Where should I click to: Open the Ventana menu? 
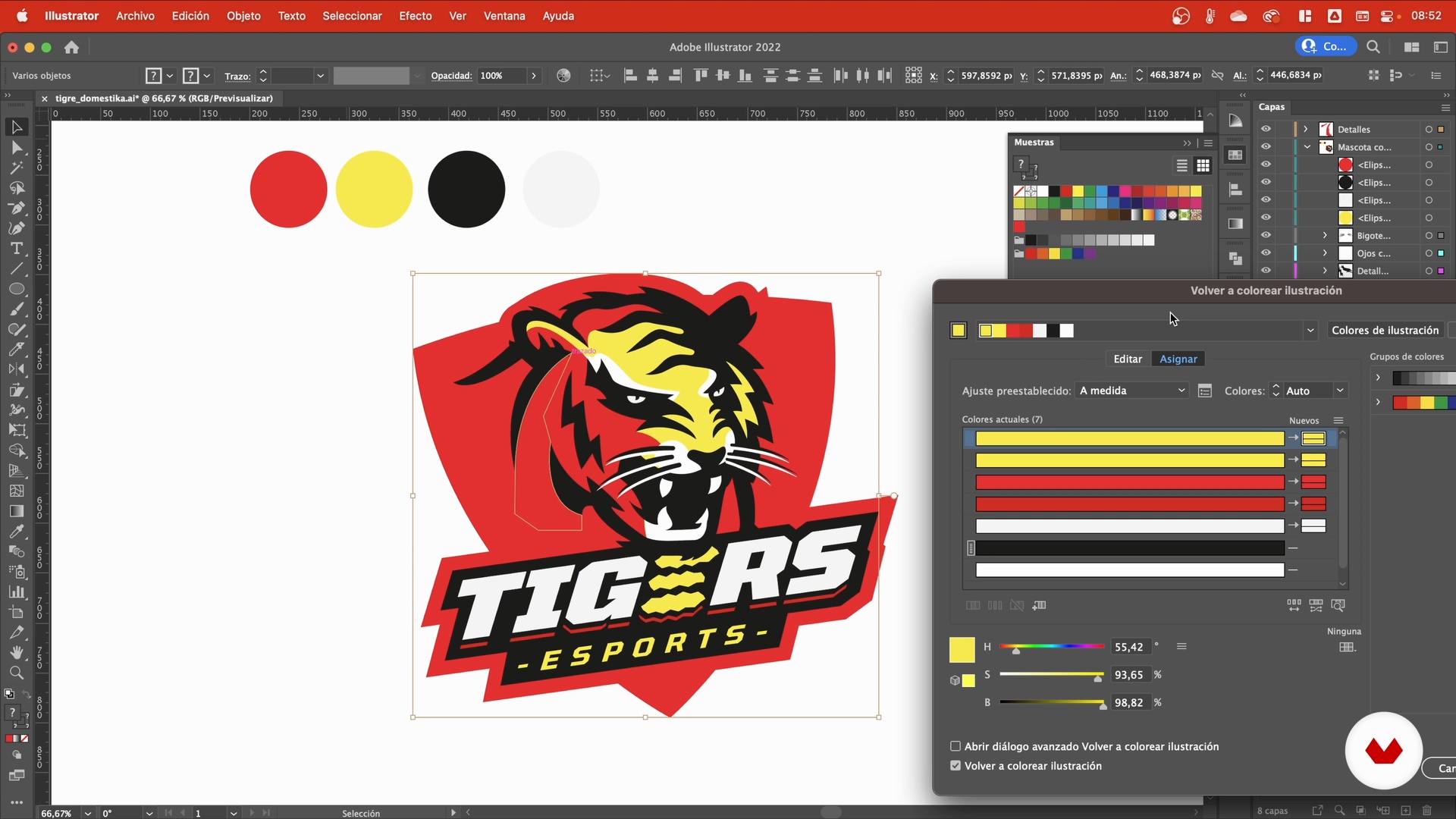[x=504, y=16]
